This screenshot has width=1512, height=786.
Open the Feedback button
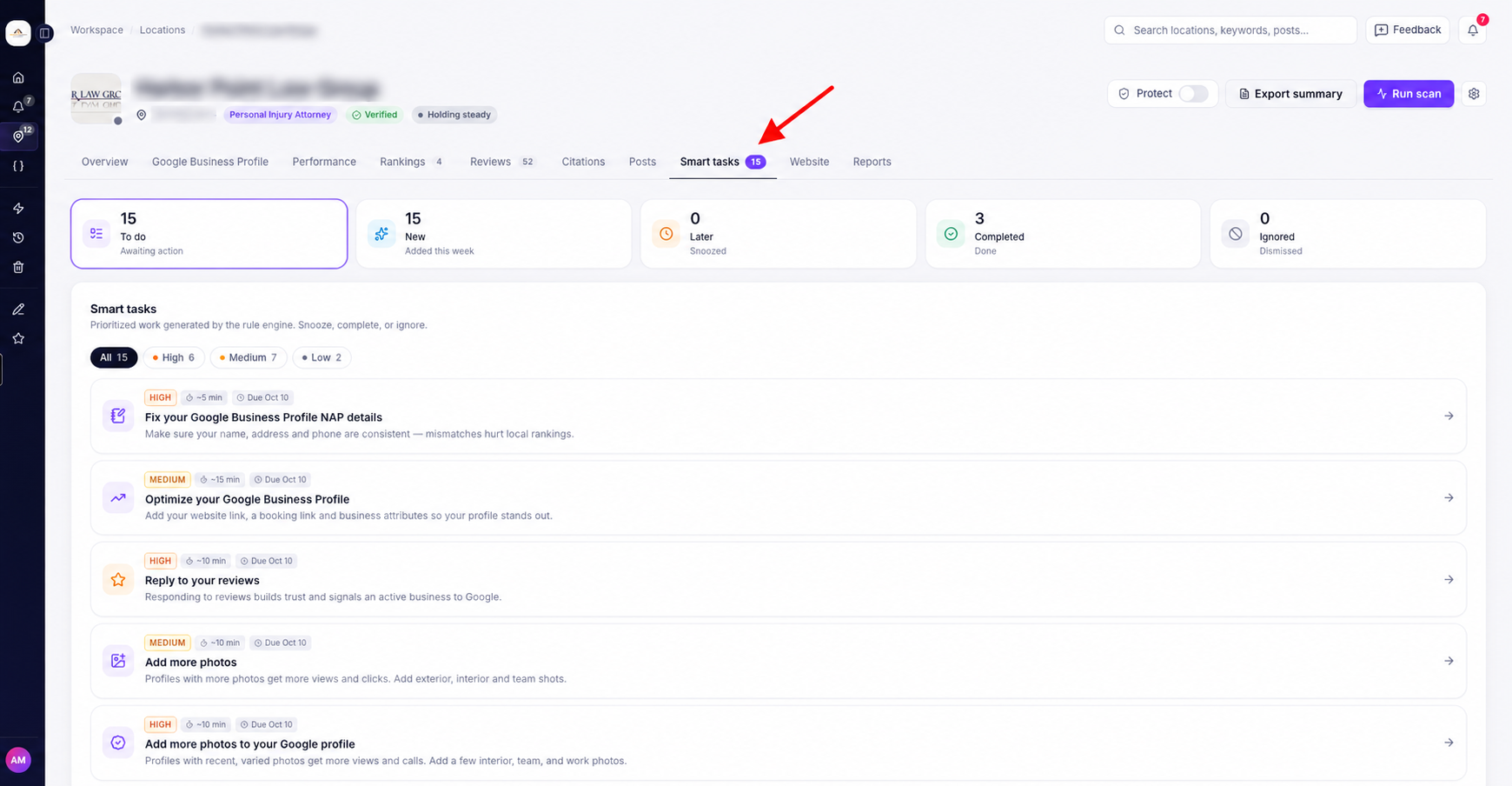tap(1408, 30)
